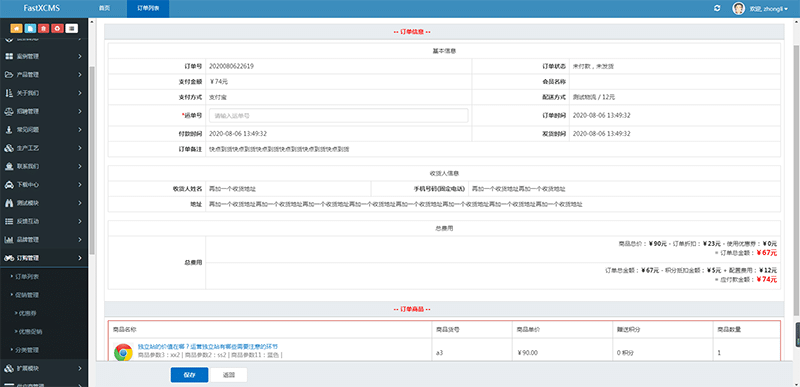Viewport: 800px width, 387px height.
Task: Click the 生产工艺 sidebar icon
Action: point(9,148)
